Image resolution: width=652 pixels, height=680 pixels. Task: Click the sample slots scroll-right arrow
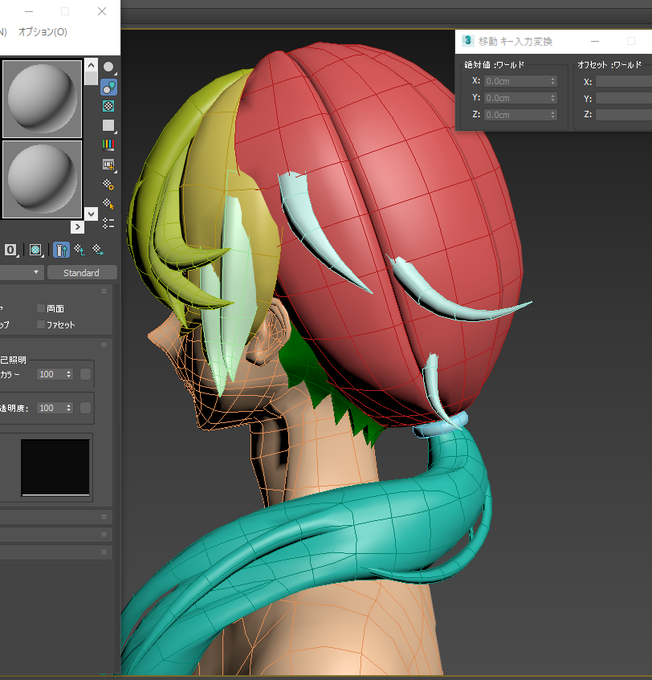coord(77,227)
